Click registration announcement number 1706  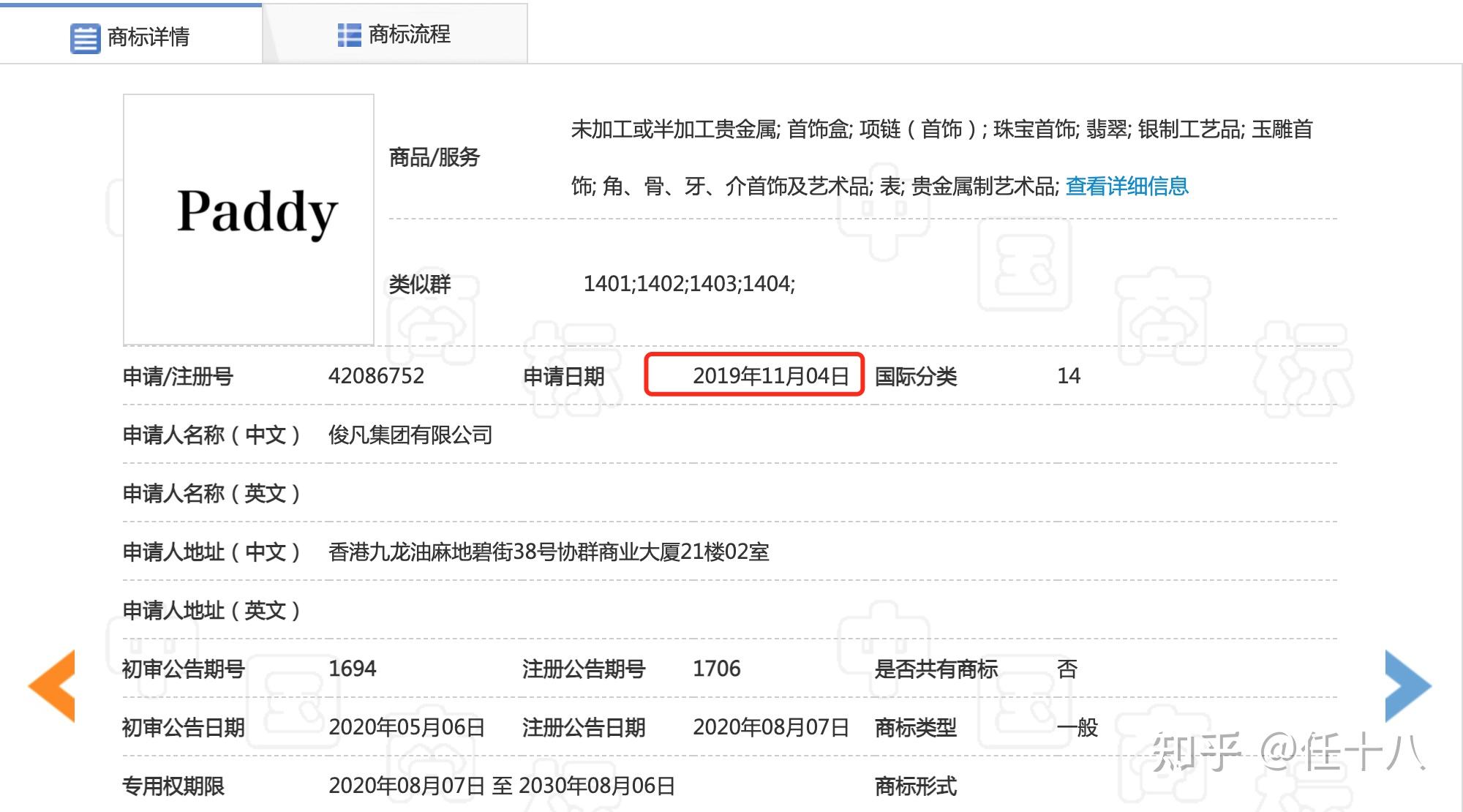(x=716, y=668)
